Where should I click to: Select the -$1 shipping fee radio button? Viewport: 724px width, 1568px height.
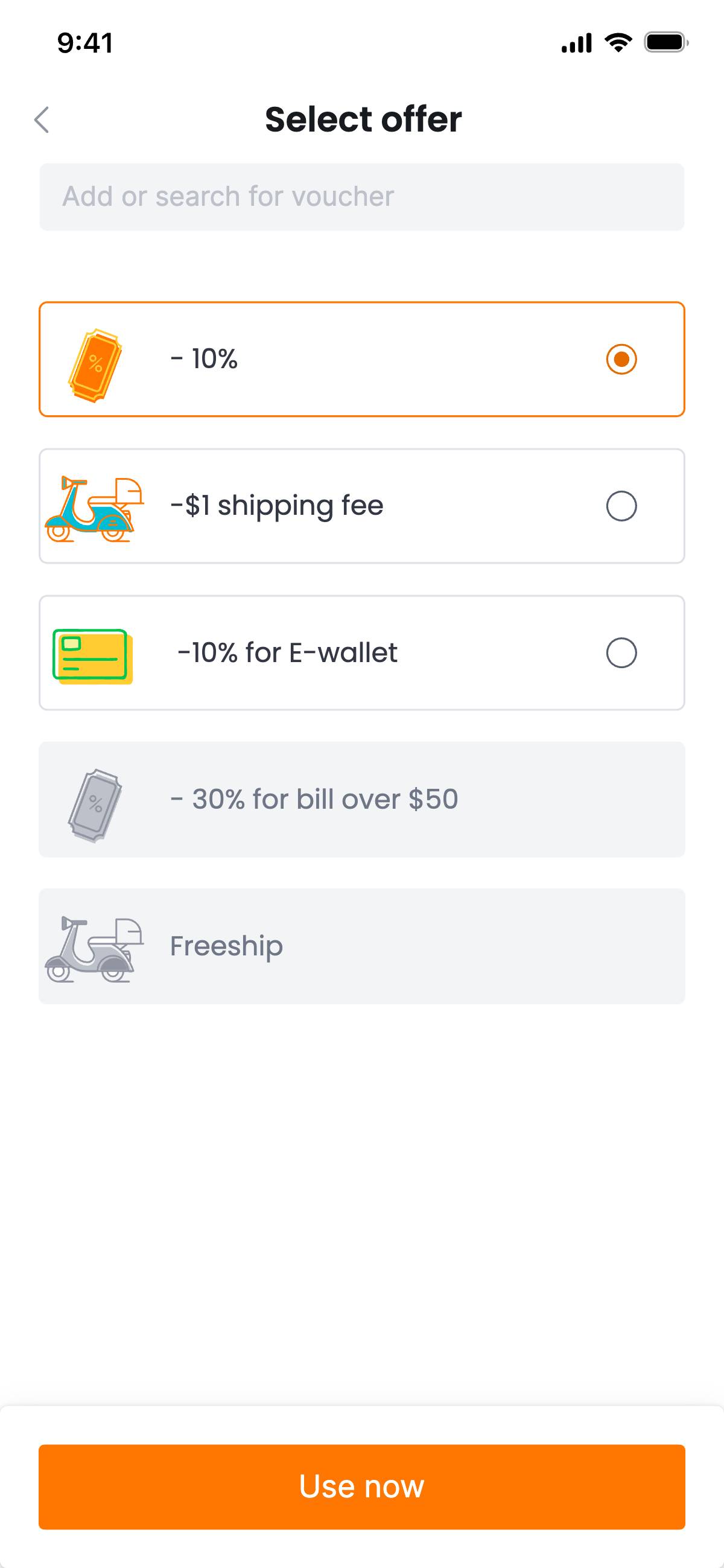coord(621,506)
